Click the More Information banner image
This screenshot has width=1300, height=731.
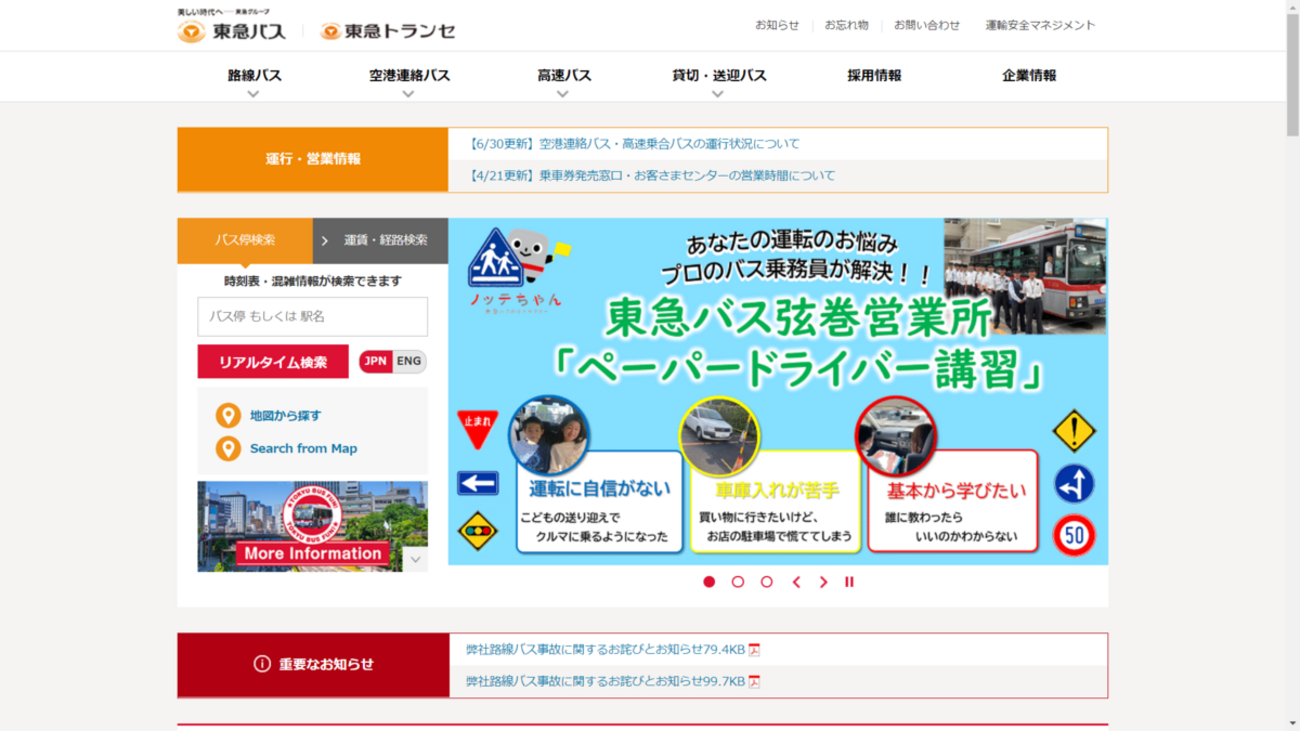pos(313,527)
